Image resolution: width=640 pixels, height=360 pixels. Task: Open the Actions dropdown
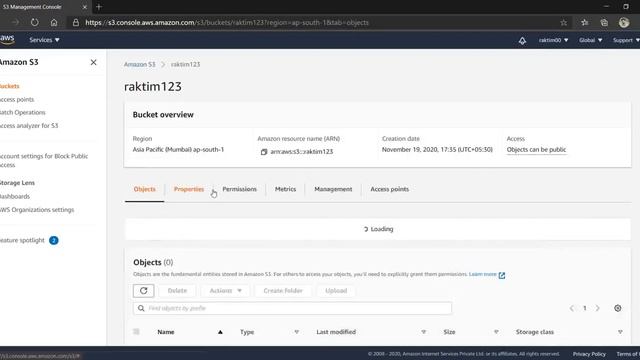[x=225, y=291]
